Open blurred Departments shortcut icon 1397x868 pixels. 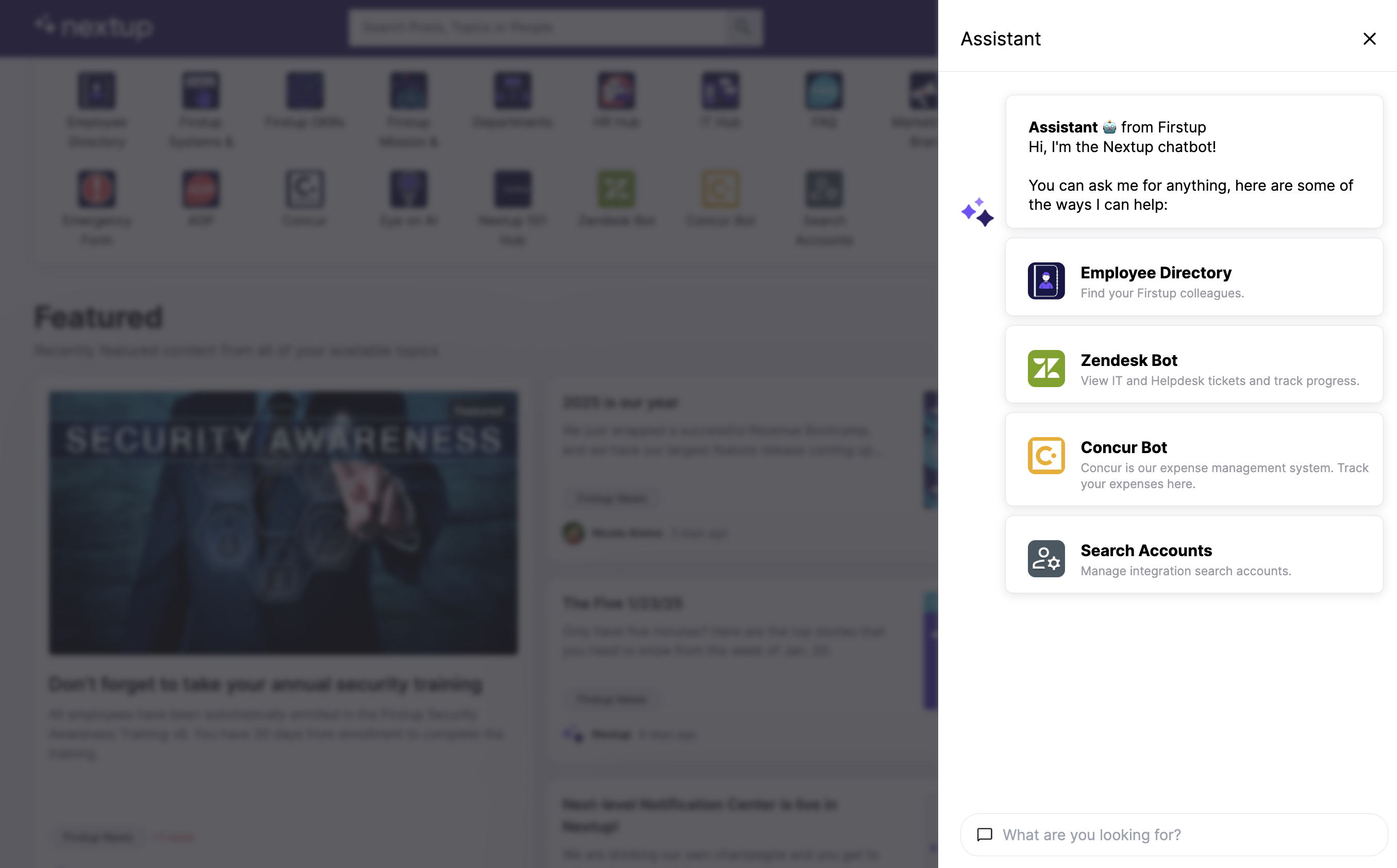click(x=512, y=91)
